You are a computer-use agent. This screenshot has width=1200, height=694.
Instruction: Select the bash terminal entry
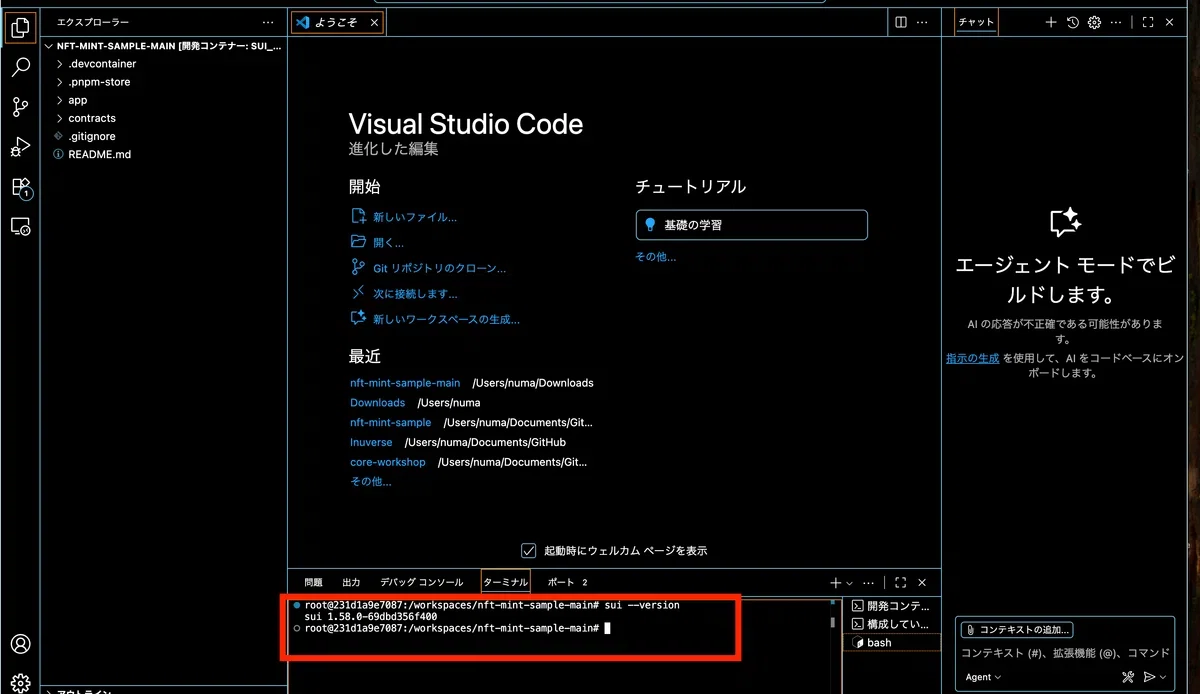pyautogui.click(x=892, y=642)
